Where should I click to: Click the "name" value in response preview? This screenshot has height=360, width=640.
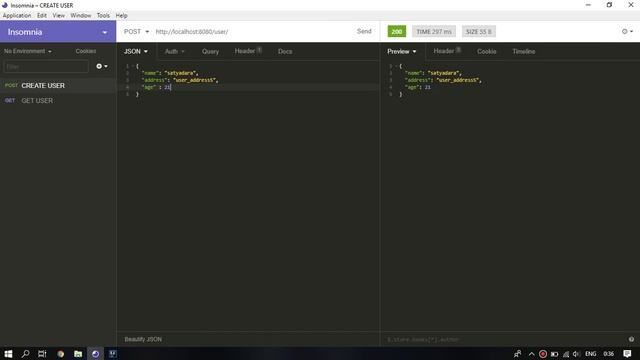coord(444,73)
